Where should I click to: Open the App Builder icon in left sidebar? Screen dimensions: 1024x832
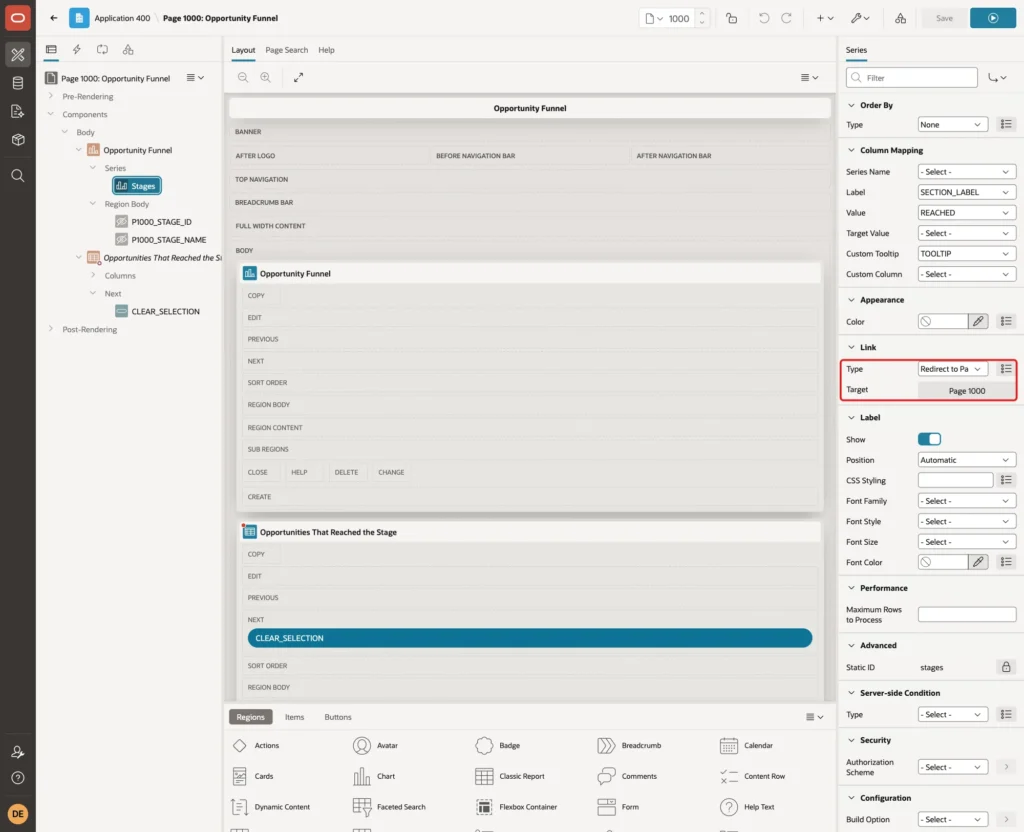tap(18, 54)
